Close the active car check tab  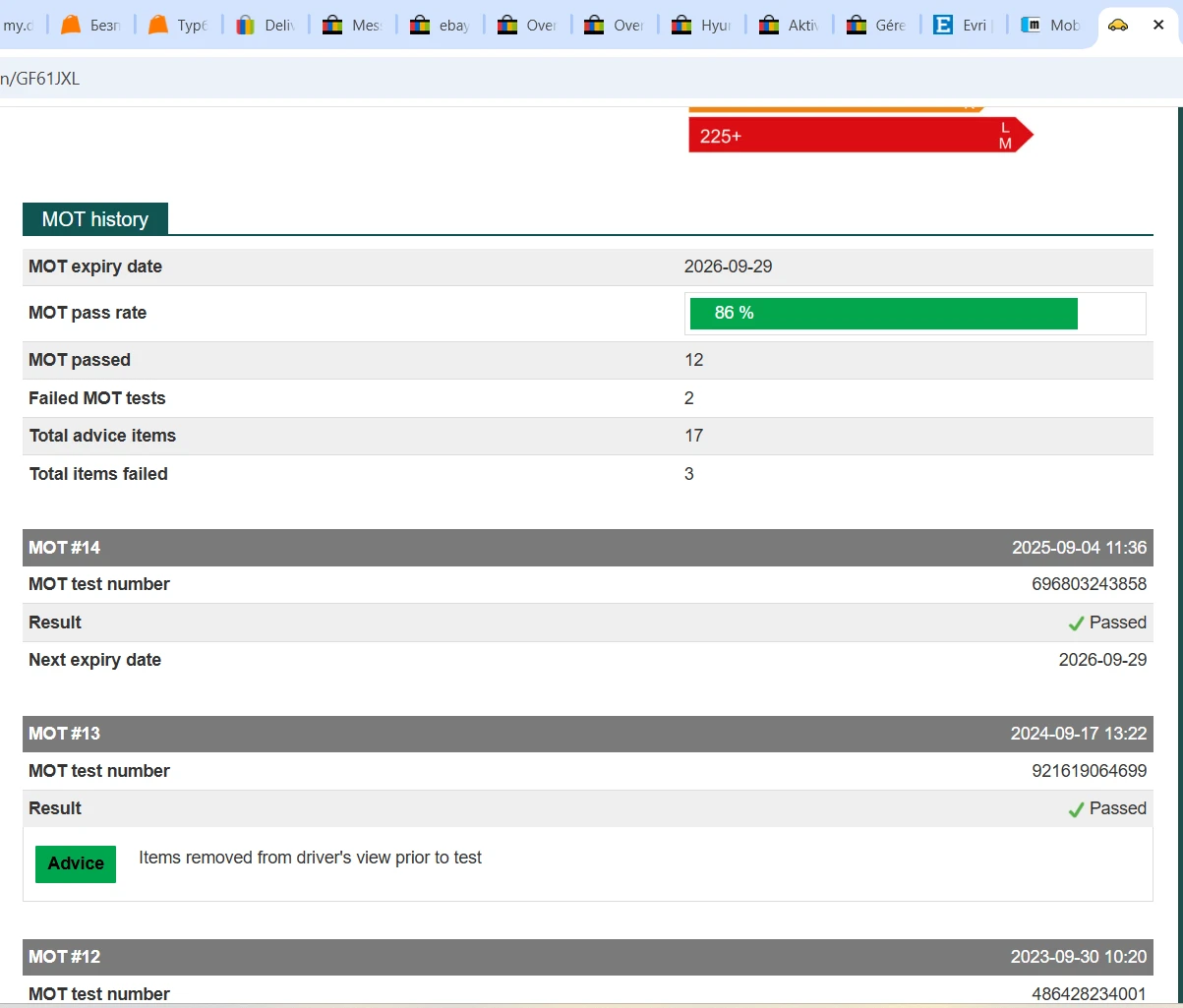1158,25
